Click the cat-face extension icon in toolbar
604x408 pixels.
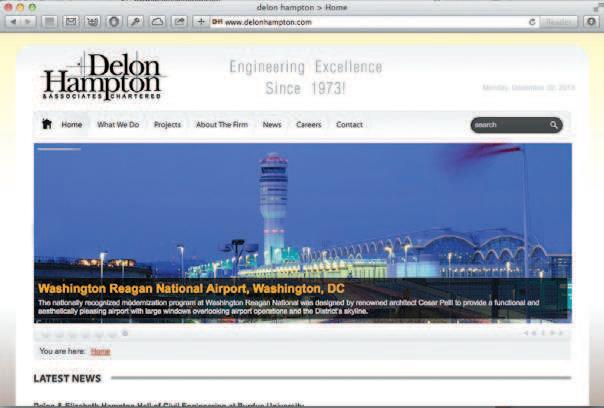click(x=92, y=22)
